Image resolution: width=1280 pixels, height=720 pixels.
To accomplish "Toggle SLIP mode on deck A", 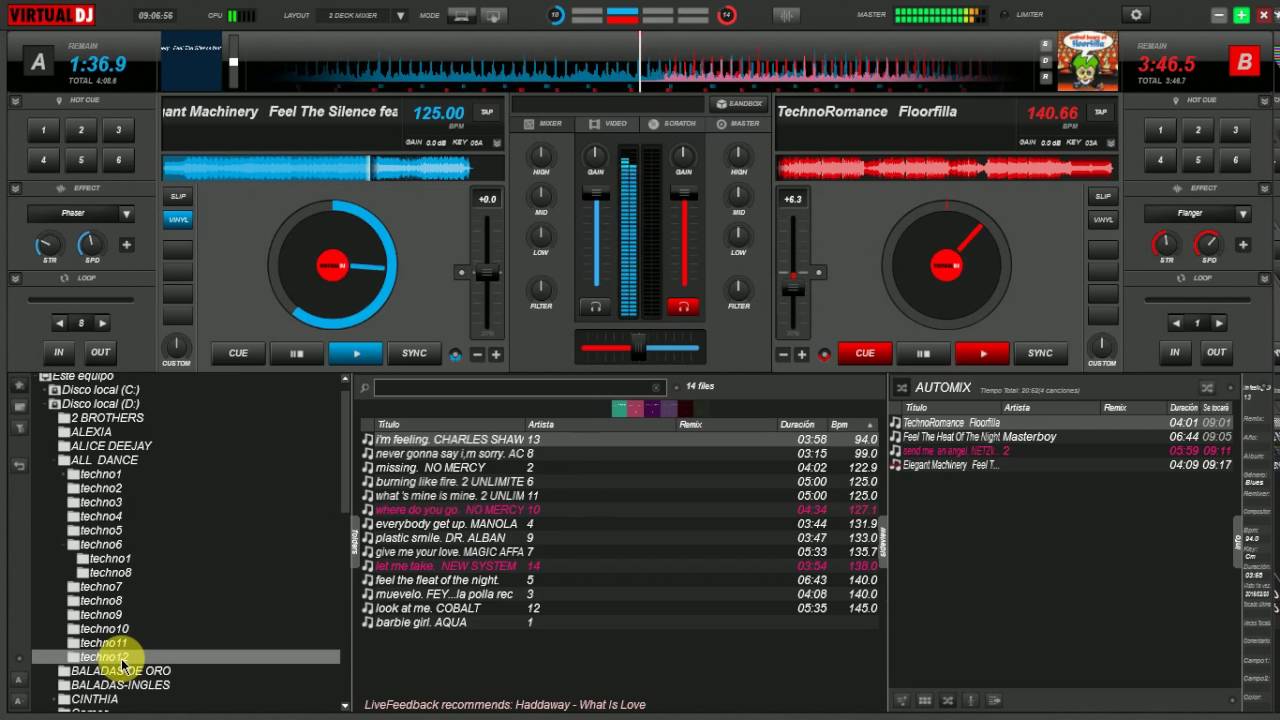I will point(178,197).
